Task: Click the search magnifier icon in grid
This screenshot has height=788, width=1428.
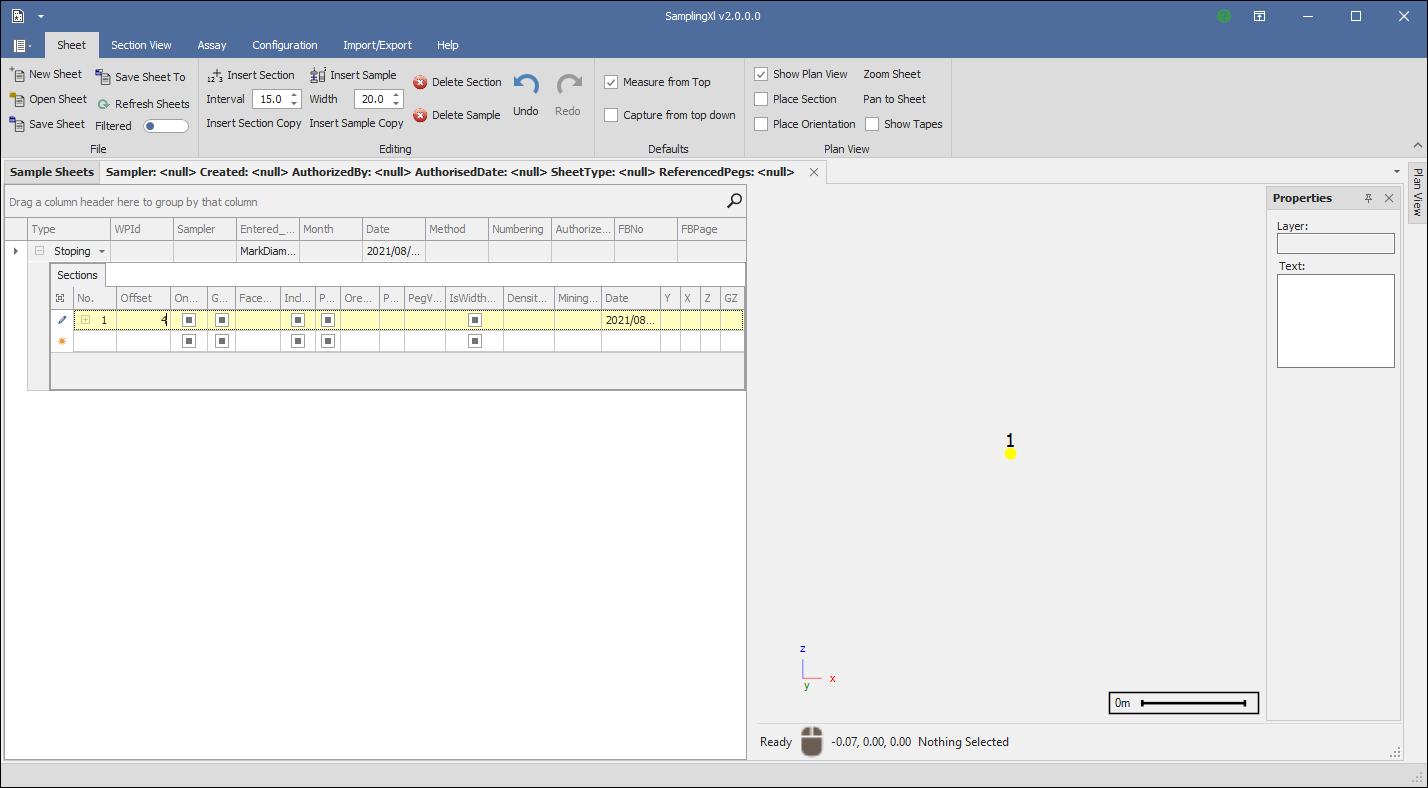Action: tap(734, 201)
